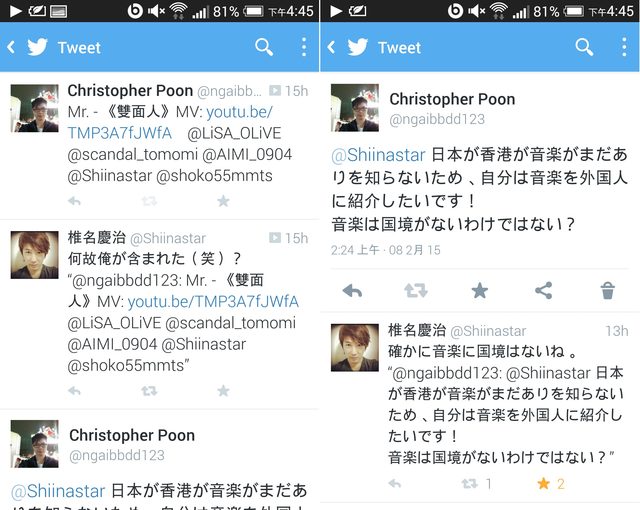This screenshot has height=510, width=640.
Task: Open the overflow menu in right screen header
Action: click(624, 47)
